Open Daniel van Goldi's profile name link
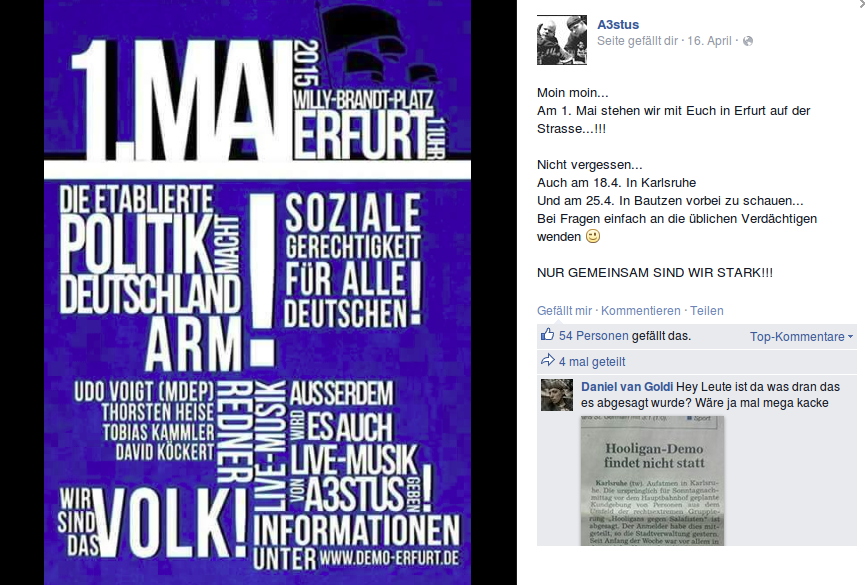The image size is (865, 585). (627, 387)
